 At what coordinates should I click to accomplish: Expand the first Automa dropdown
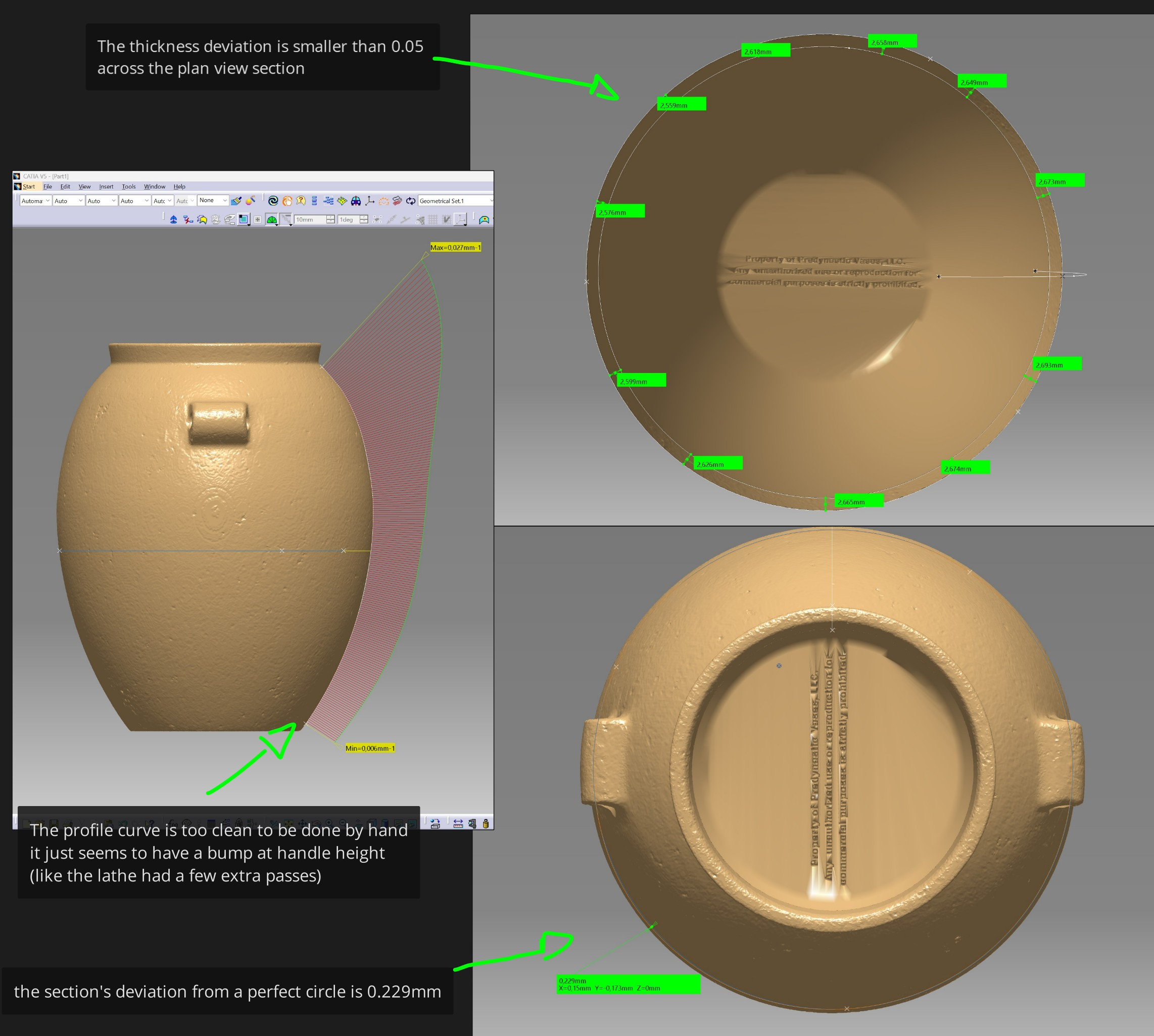coord(48,201)
